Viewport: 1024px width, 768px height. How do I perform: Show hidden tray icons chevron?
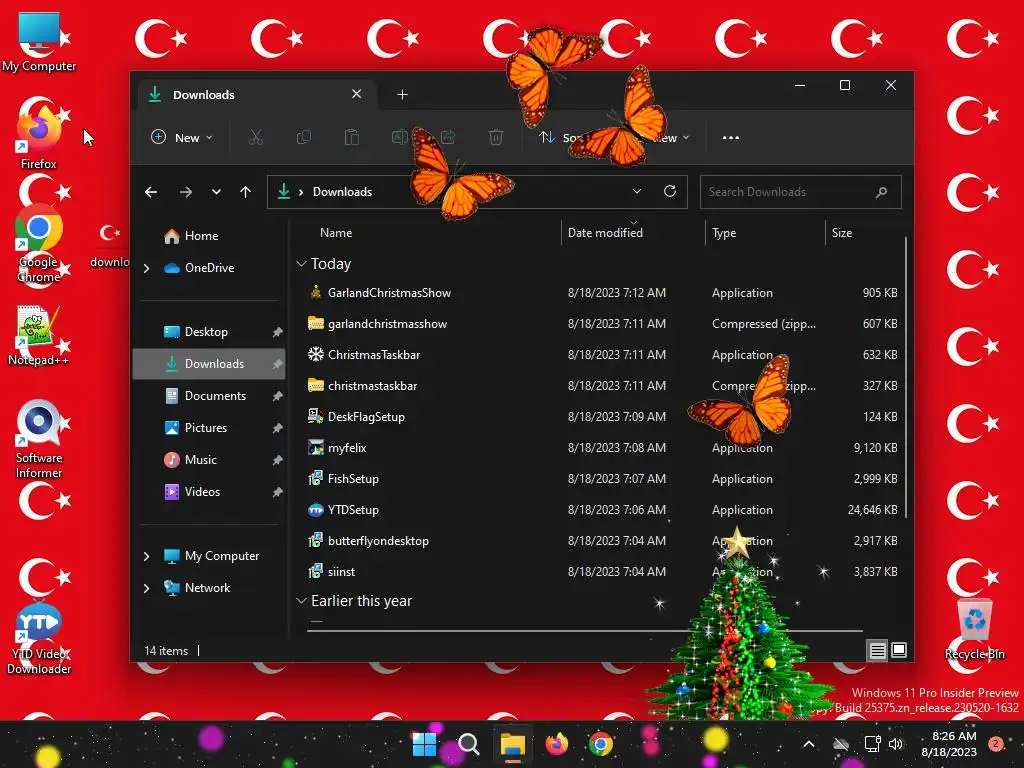coord(808,744)
